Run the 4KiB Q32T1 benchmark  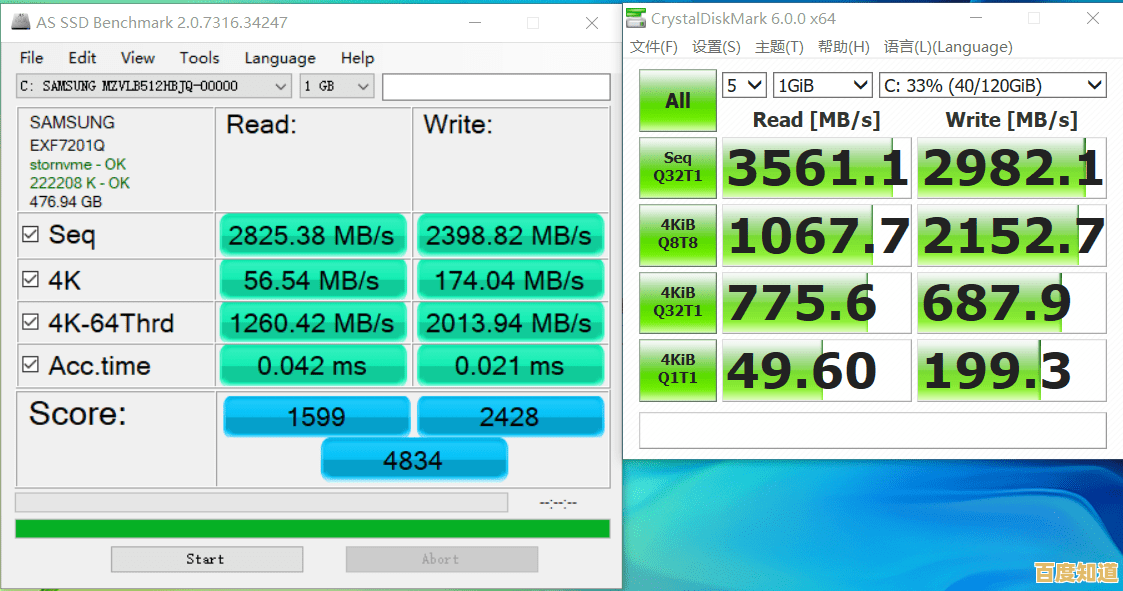[x=678, y=302]
